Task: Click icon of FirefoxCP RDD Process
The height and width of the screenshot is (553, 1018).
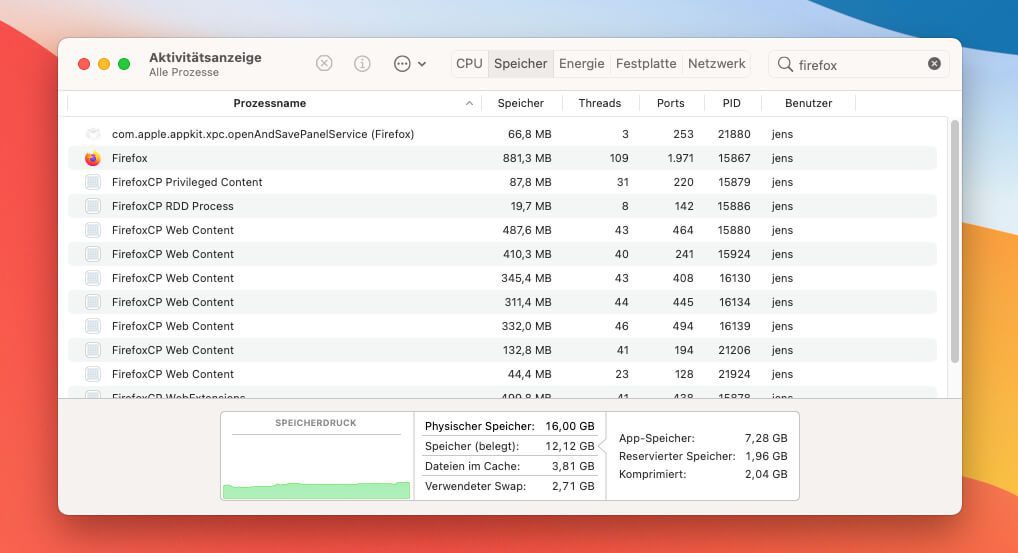Action: 93,206
